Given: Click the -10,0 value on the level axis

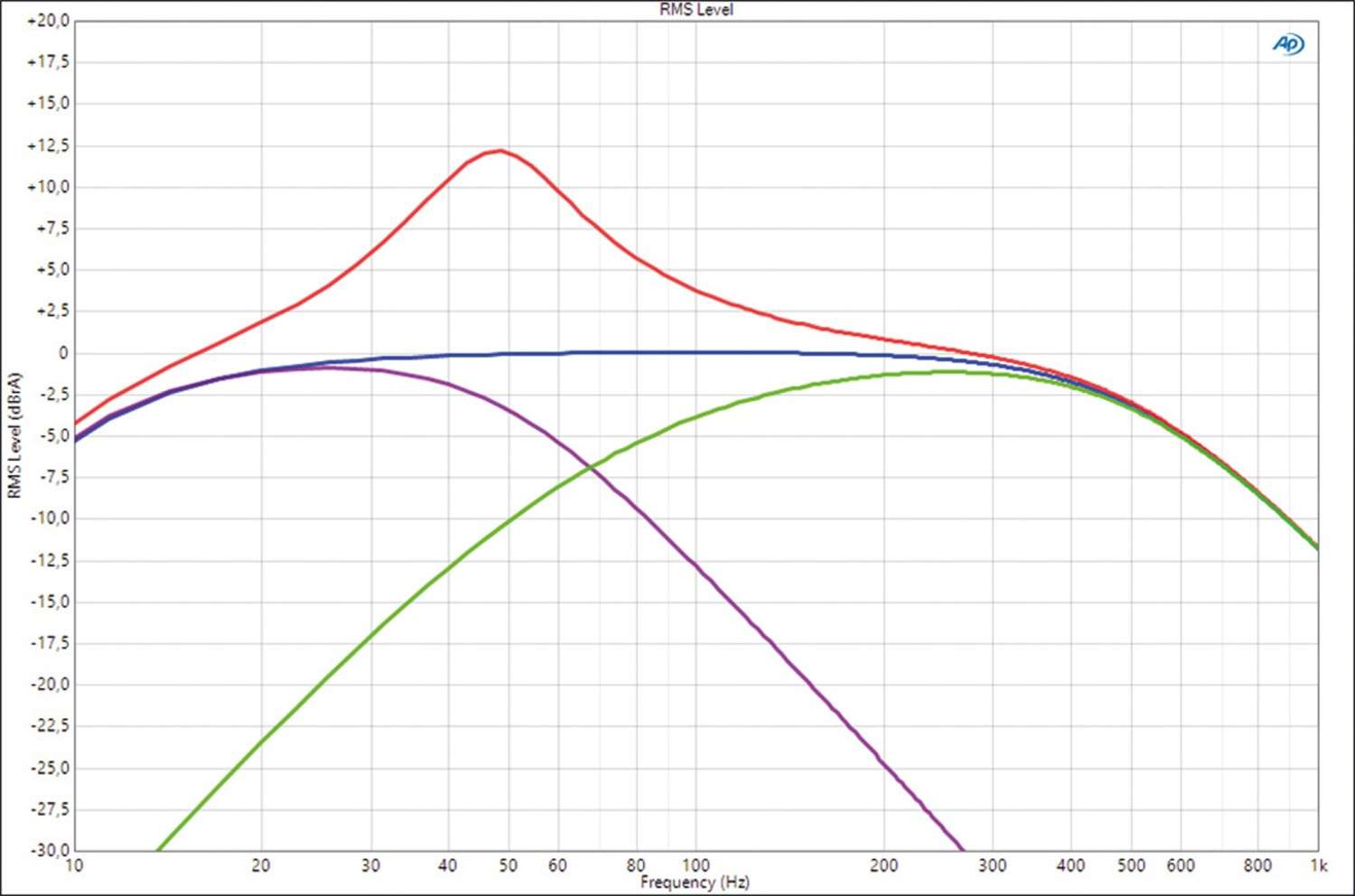Looking at the screenshot, I should tap(50, 518).
